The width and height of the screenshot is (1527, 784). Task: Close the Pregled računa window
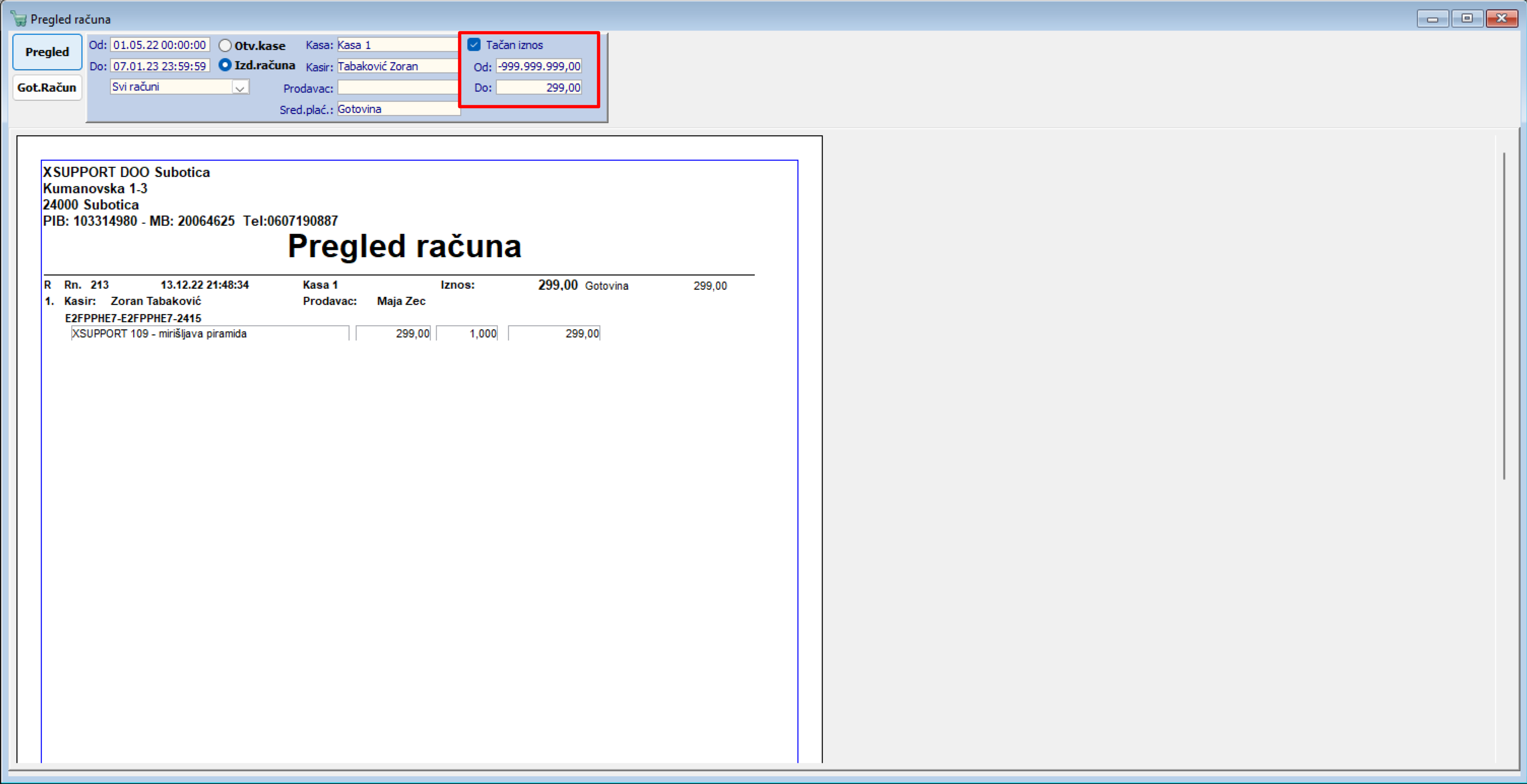(x=1501, y=19)
